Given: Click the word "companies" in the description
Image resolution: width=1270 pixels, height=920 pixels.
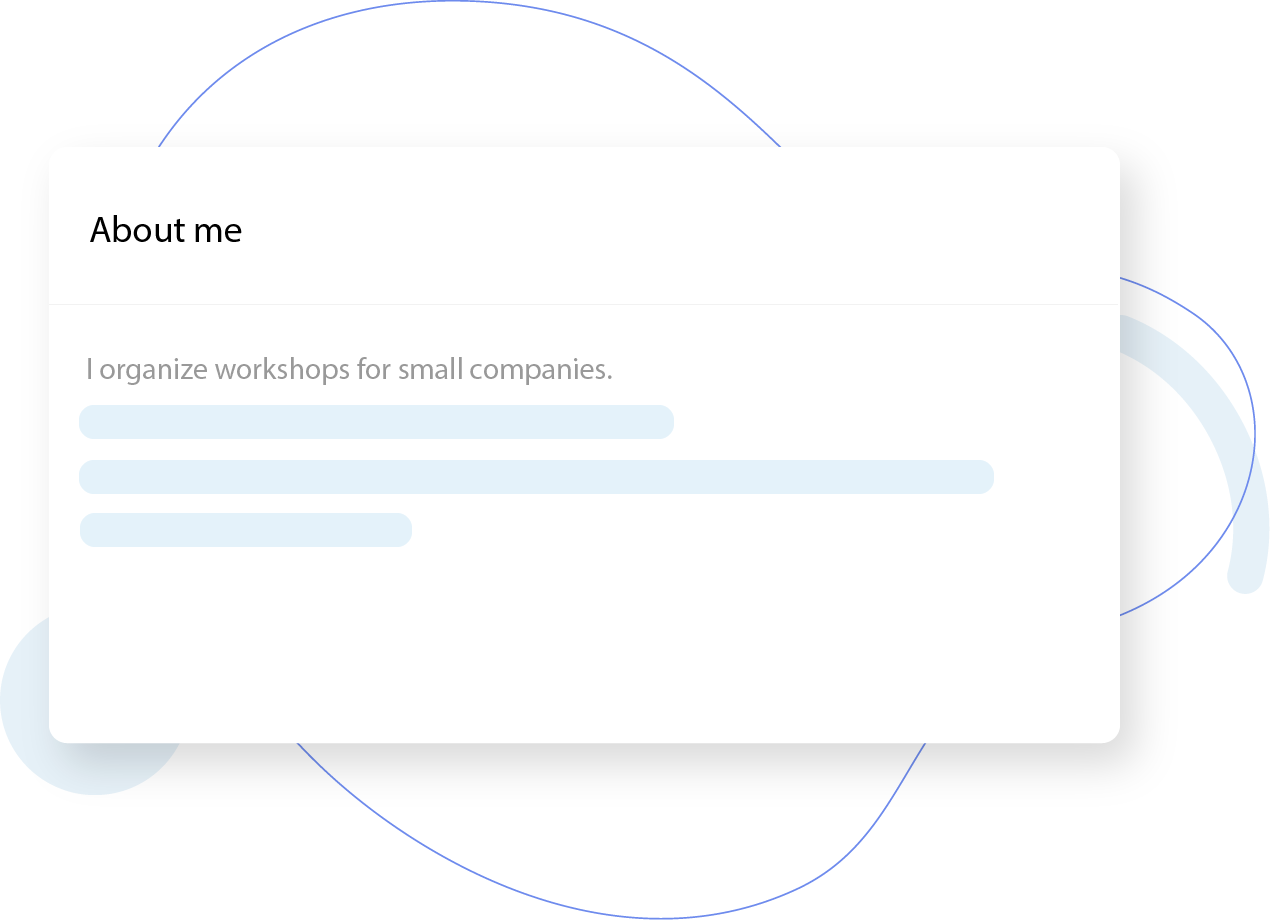Looking at the screenshot, I should pos(538,370).
